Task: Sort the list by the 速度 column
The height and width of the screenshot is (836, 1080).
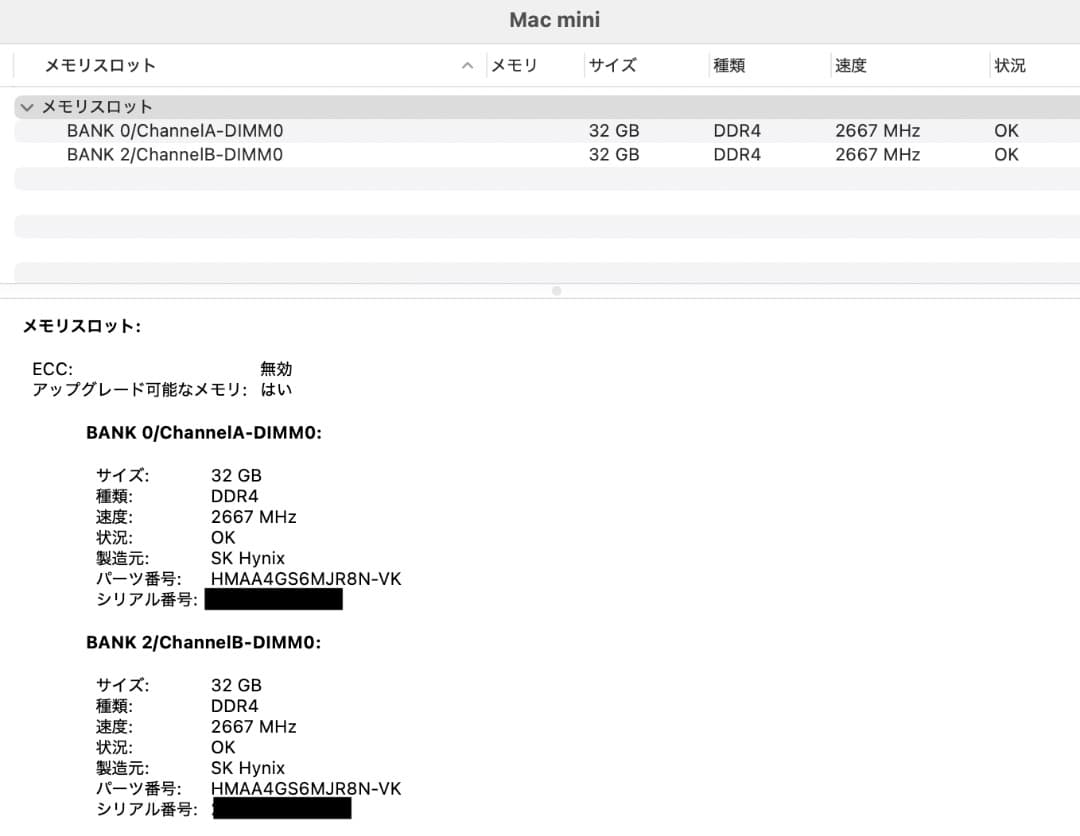Action: pos(850,65)
